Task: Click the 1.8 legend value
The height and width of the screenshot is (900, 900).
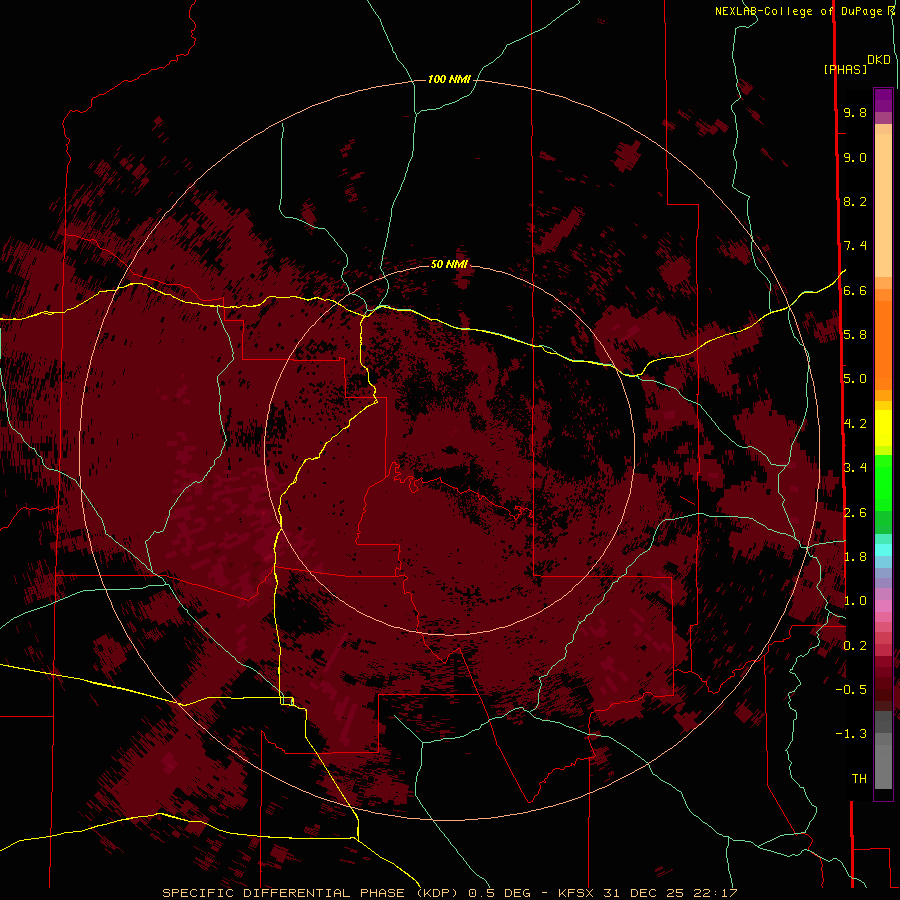Action: (855, 557)
